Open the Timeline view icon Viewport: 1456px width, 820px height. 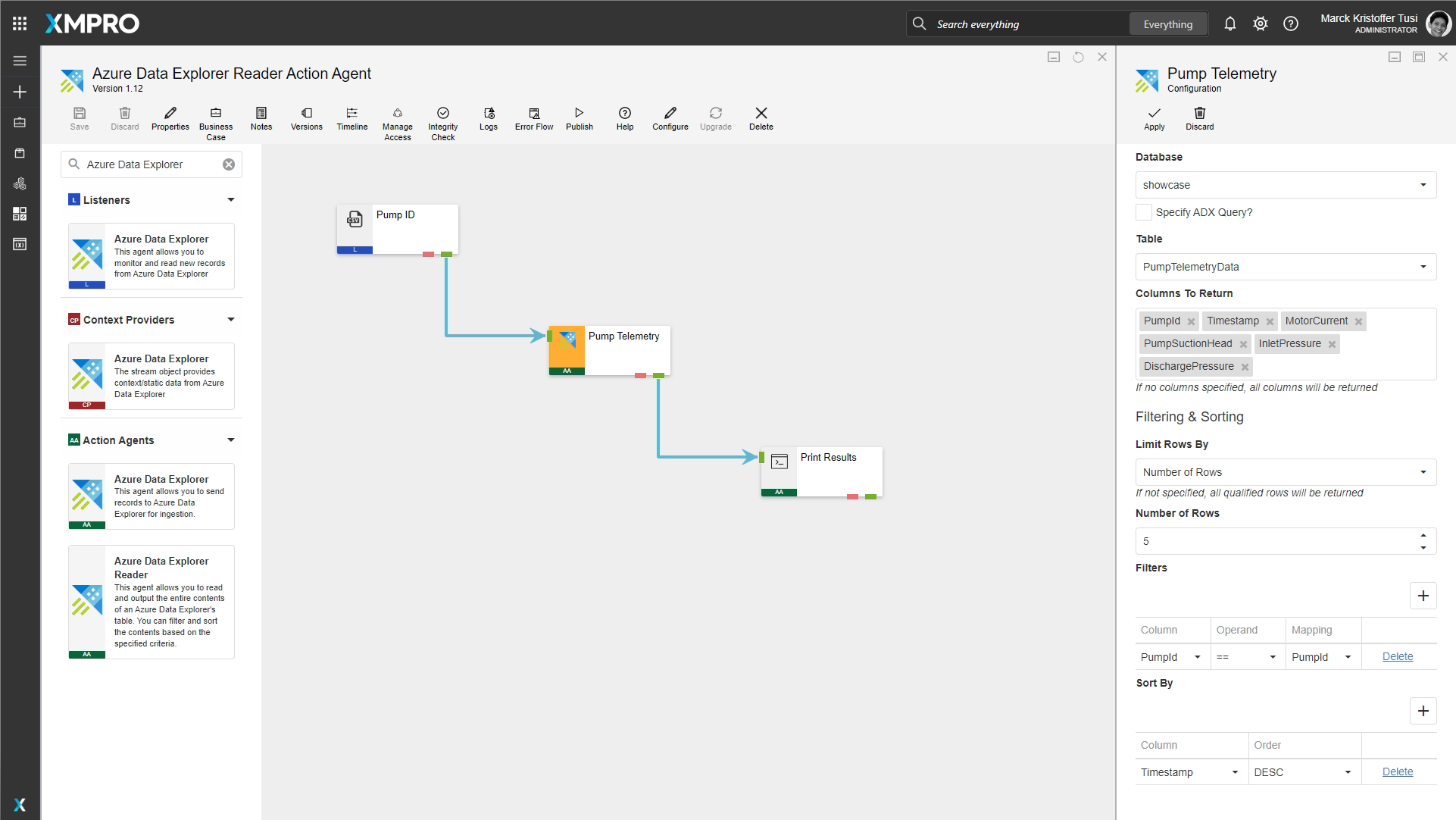(x=352, y=114)
